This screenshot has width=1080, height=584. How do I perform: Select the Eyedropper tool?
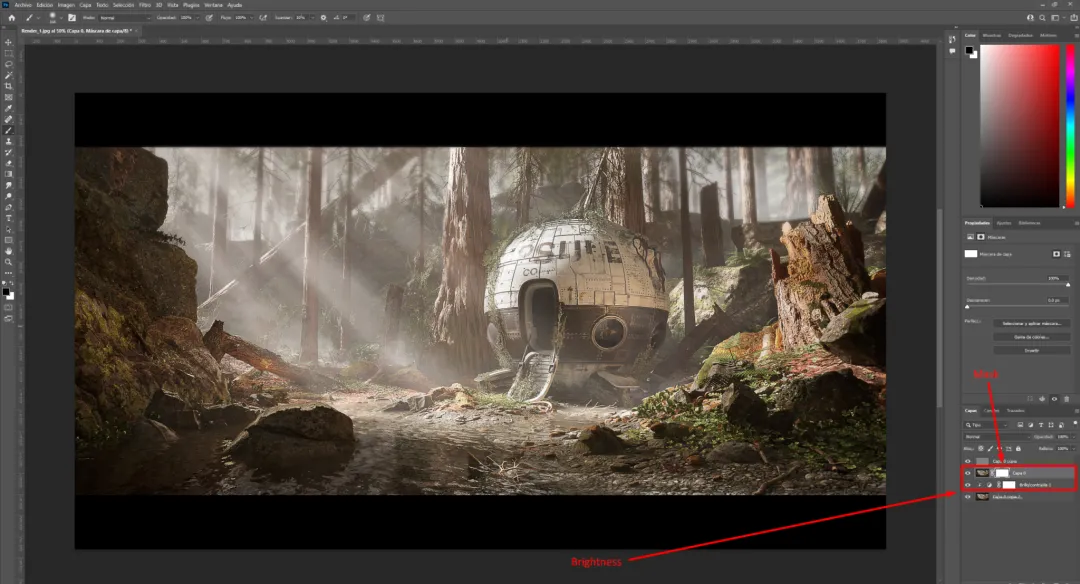pyautogui.click(x=8, y=108)
